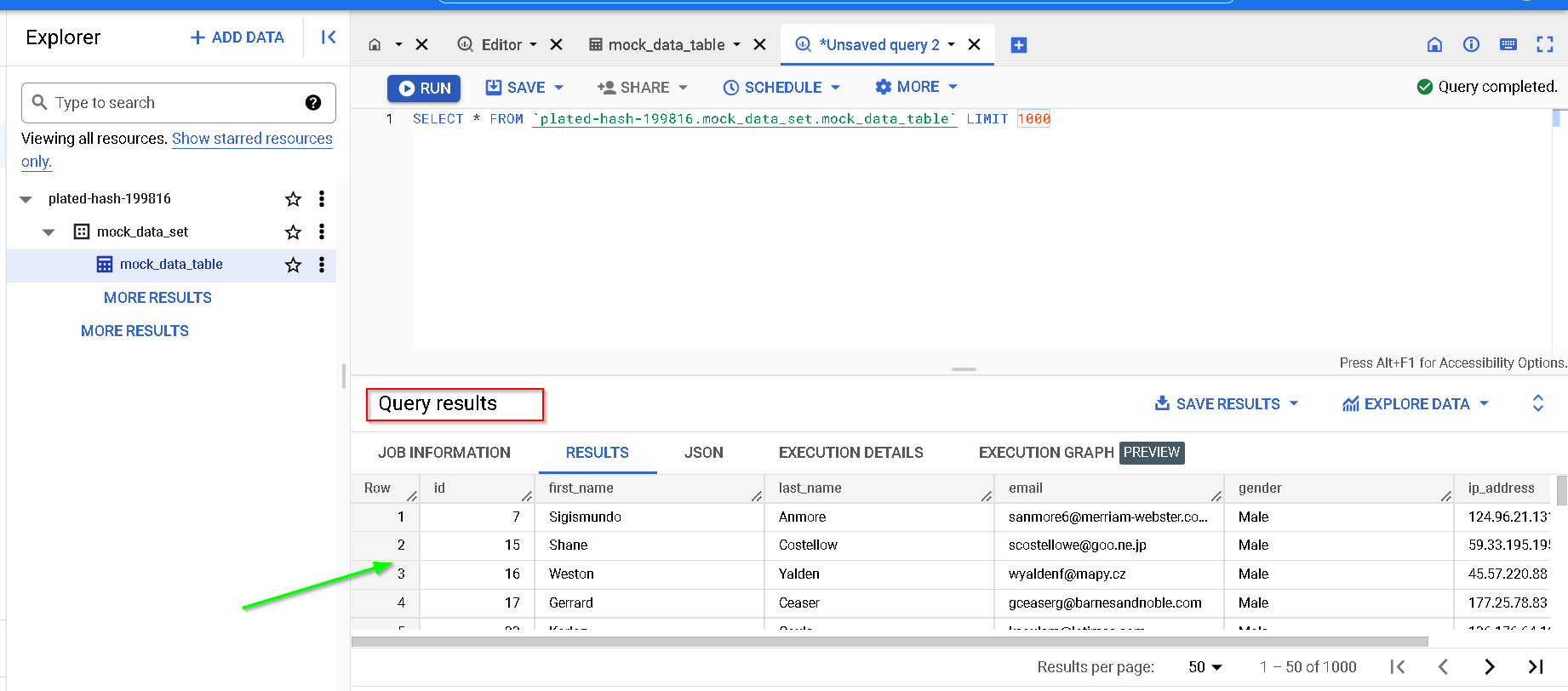This screenshot has height=691, width=1568.
Task: Click the Yalden last name cell
Action: pyautogui.click(x=878, y=574)
